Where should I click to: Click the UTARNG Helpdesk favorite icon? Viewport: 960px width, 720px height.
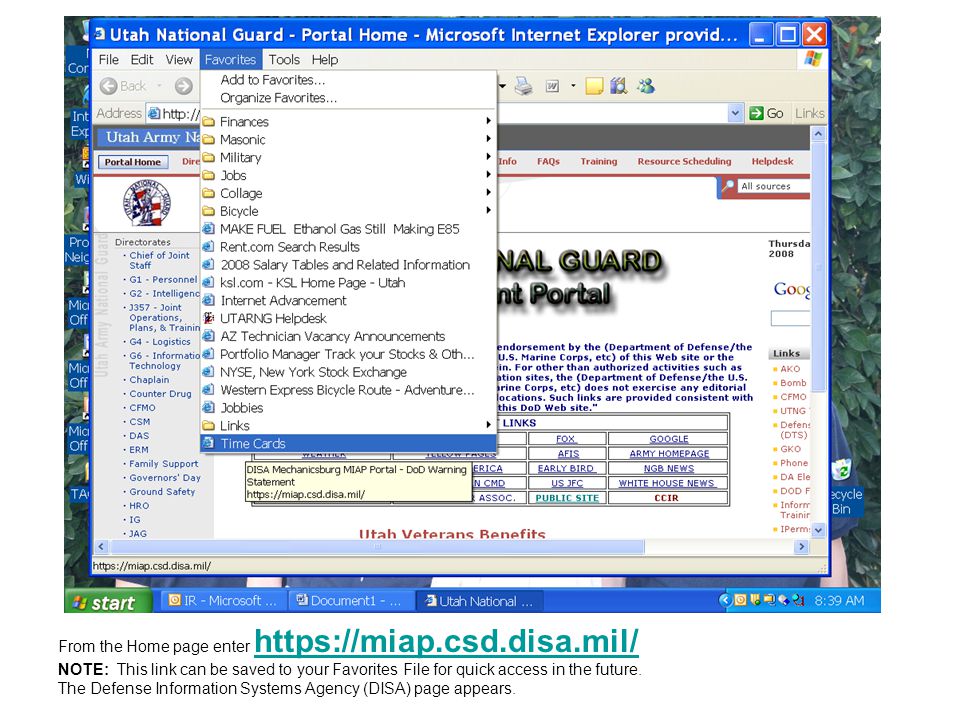209,318
